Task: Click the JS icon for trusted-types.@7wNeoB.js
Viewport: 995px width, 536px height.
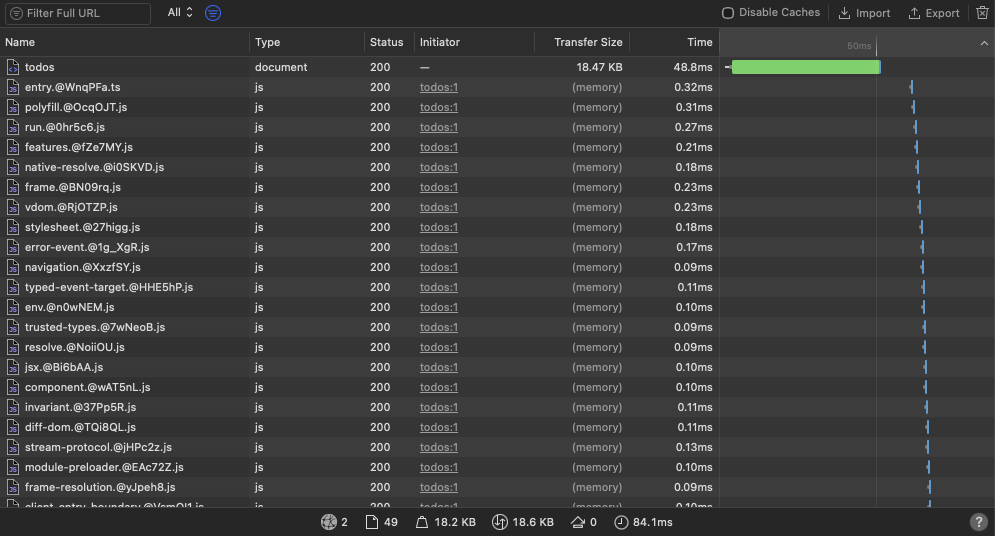Action: click(x=13, y=327)
